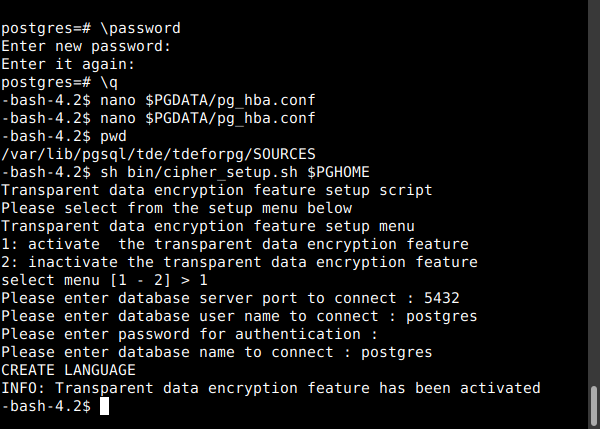
Task: Click menu option "1: activate" line
Action: click(234, 244)
